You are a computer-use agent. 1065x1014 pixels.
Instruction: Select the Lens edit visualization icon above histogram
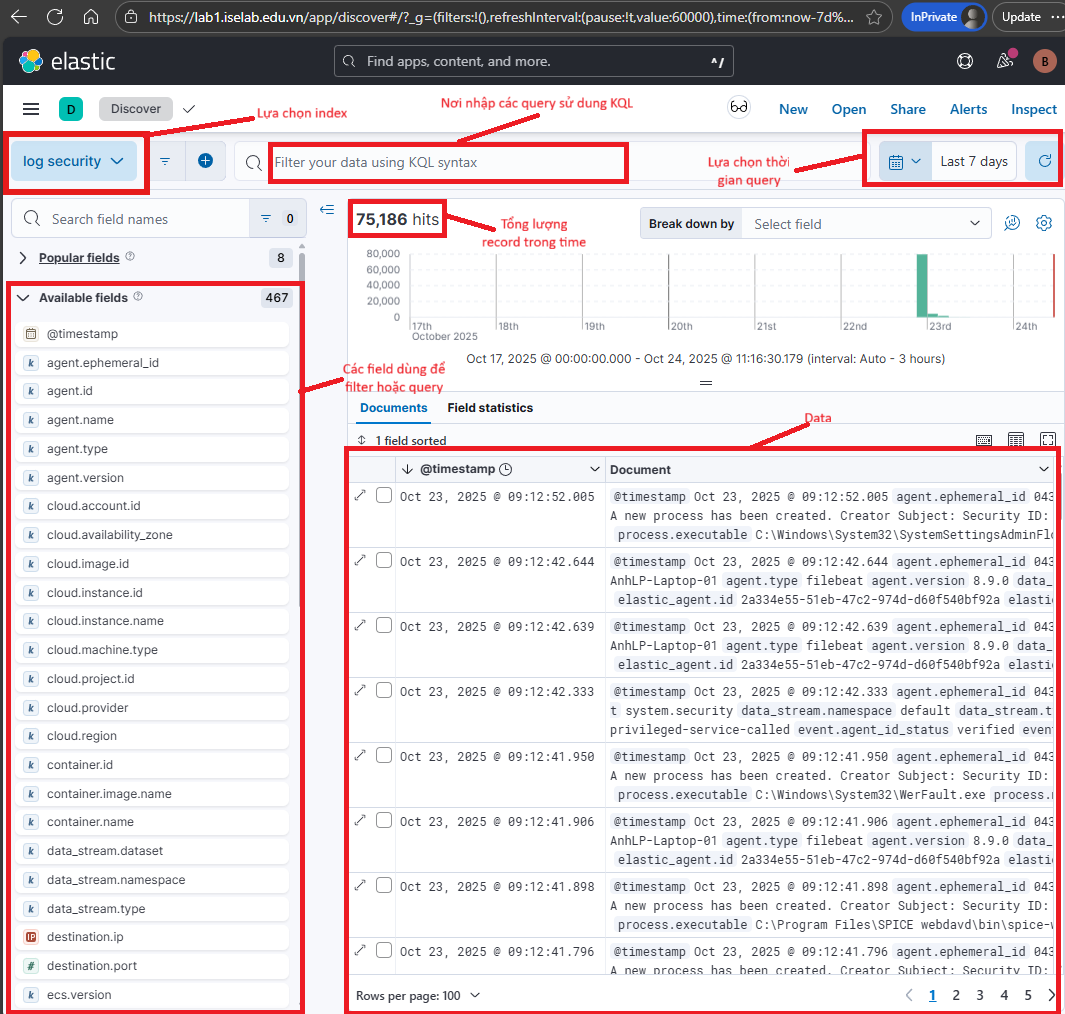[1010, 223]
